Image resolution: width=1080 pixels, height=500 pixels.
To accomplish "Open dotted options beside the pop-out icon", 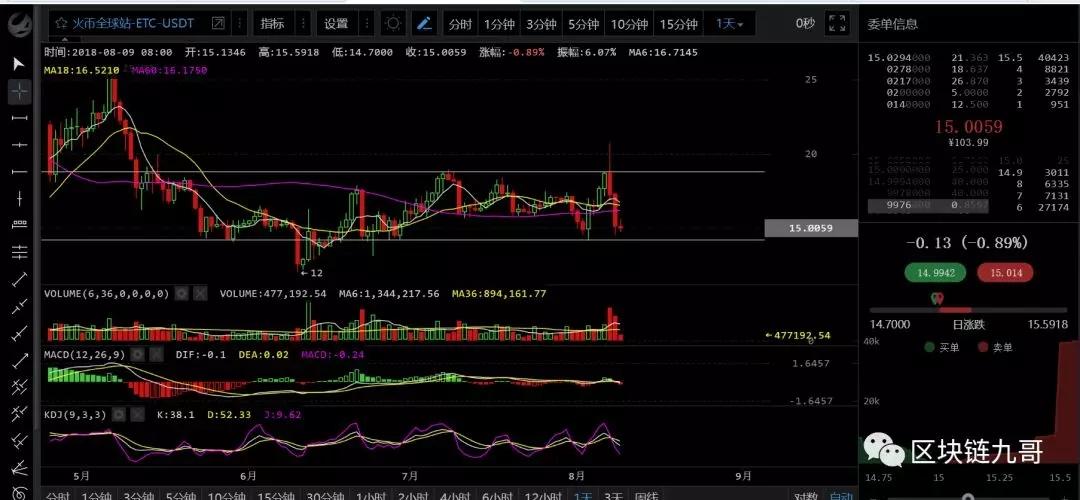I will tap(239, 24).
